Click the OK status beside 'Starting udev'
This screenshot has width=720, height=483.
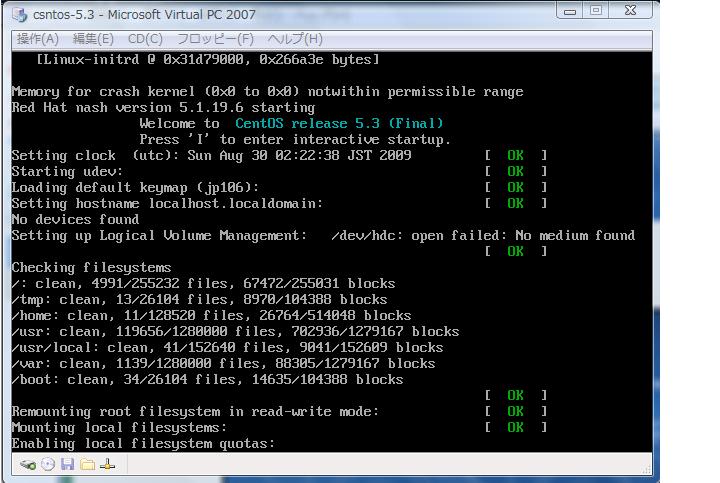click(x=515, y=171)
